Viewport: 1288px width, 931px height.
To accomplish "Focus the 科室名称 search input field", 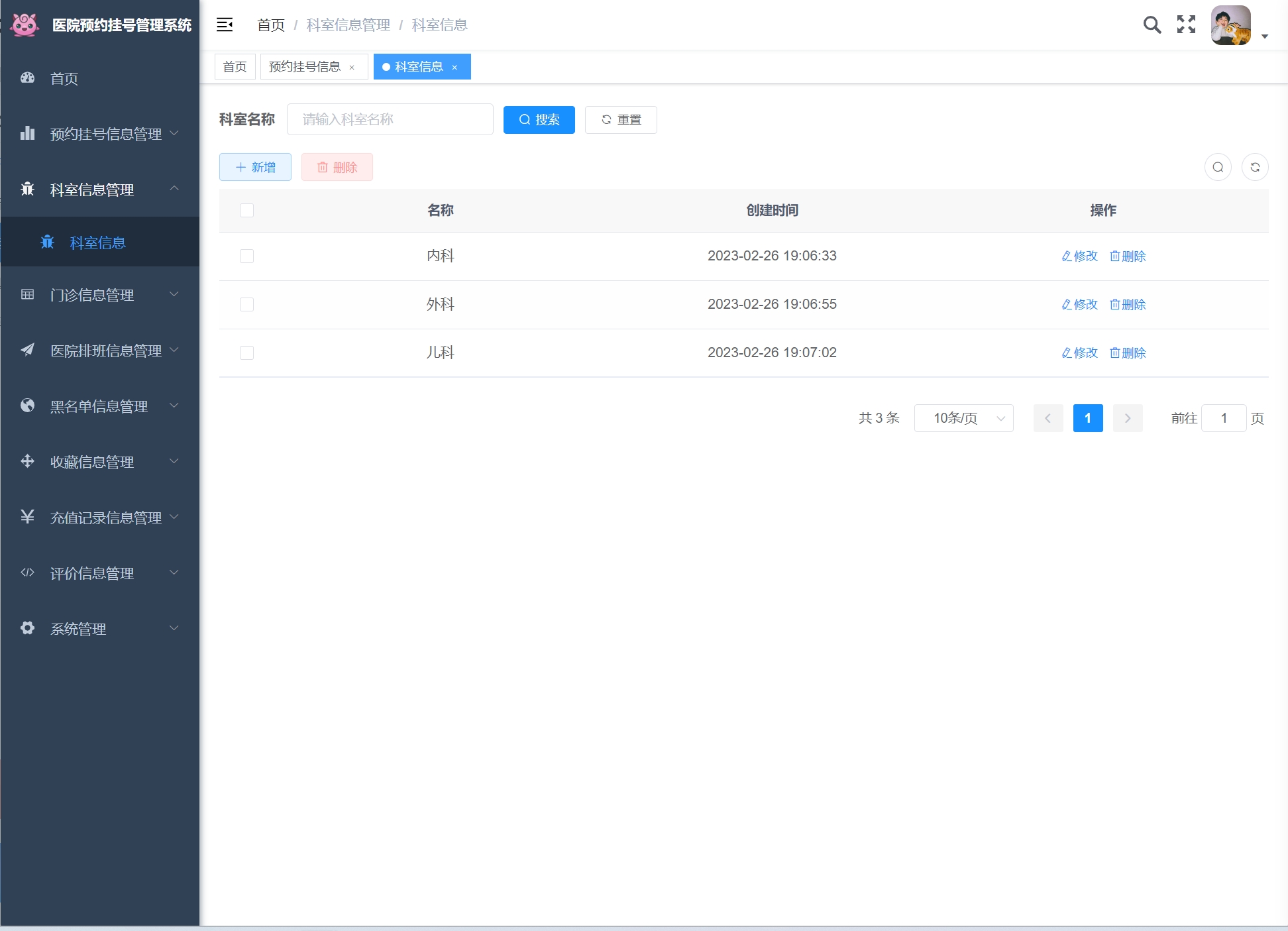I will tap(390, 119).
